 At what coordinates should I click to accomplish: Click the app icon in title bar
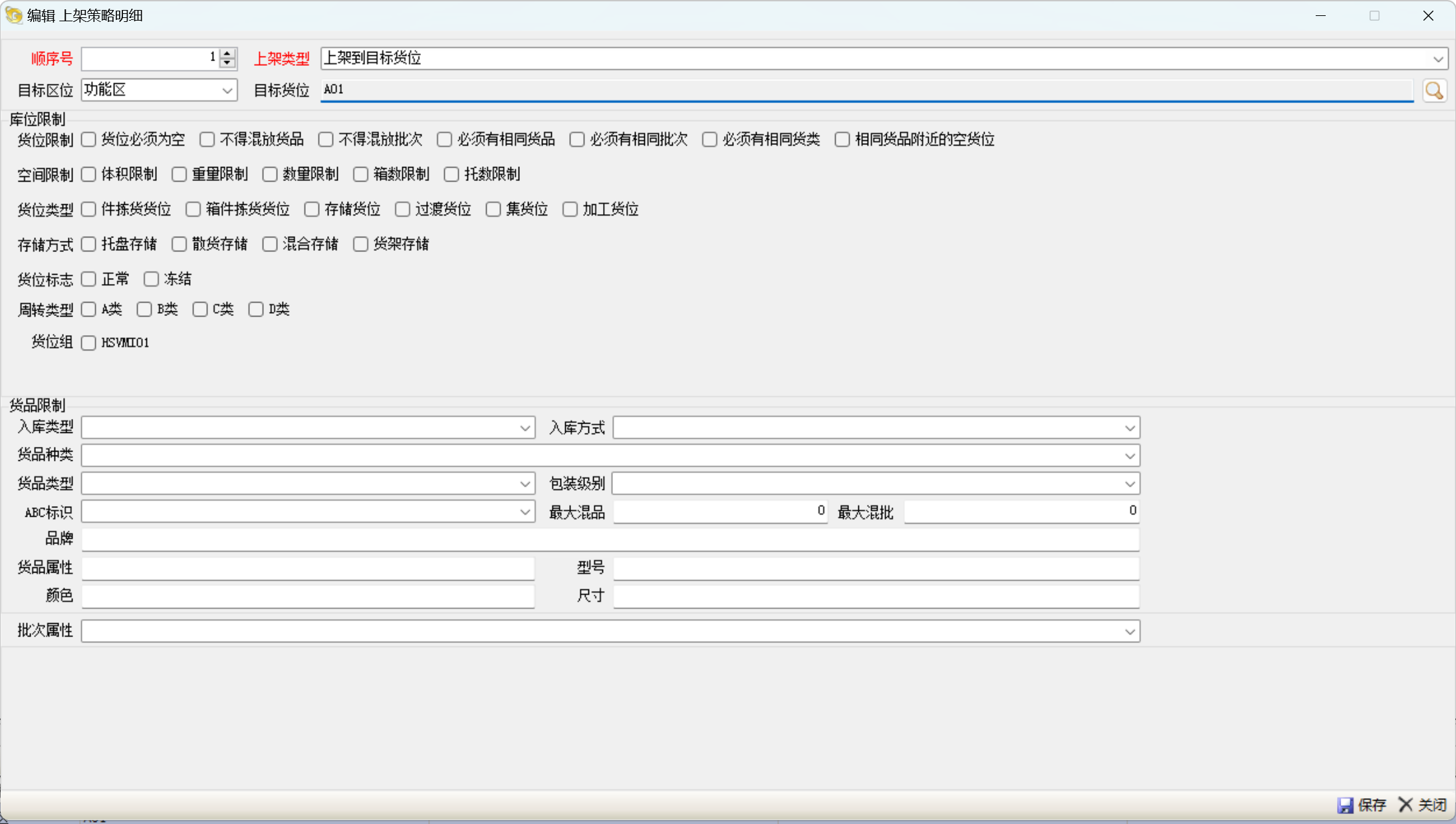click(x=13, y=15)
